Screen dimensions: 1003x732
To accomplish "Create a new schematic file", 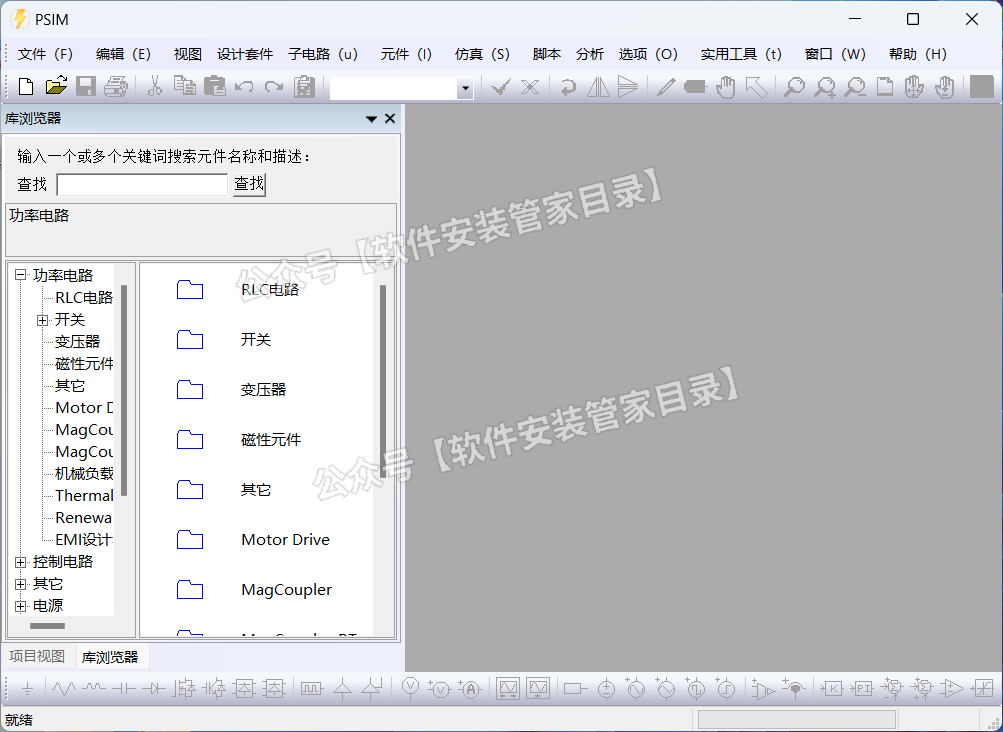I will 26,86.
